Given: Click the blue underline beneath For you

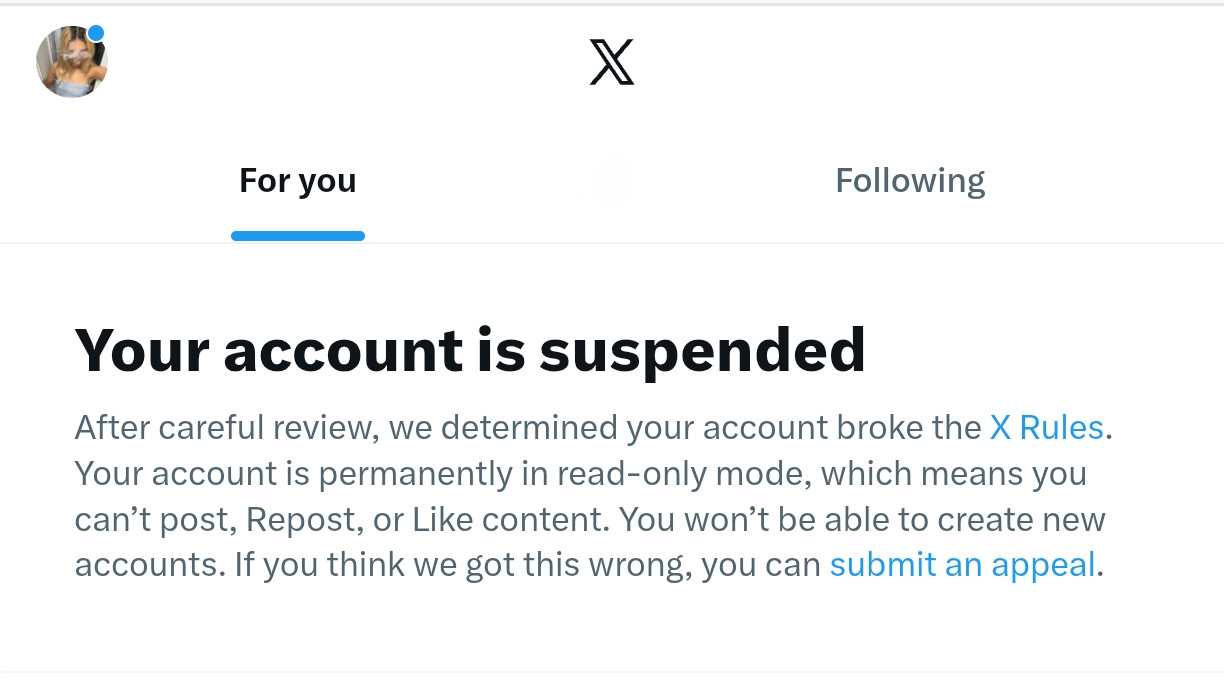Looking at the screenshot, I should (297, 236).
